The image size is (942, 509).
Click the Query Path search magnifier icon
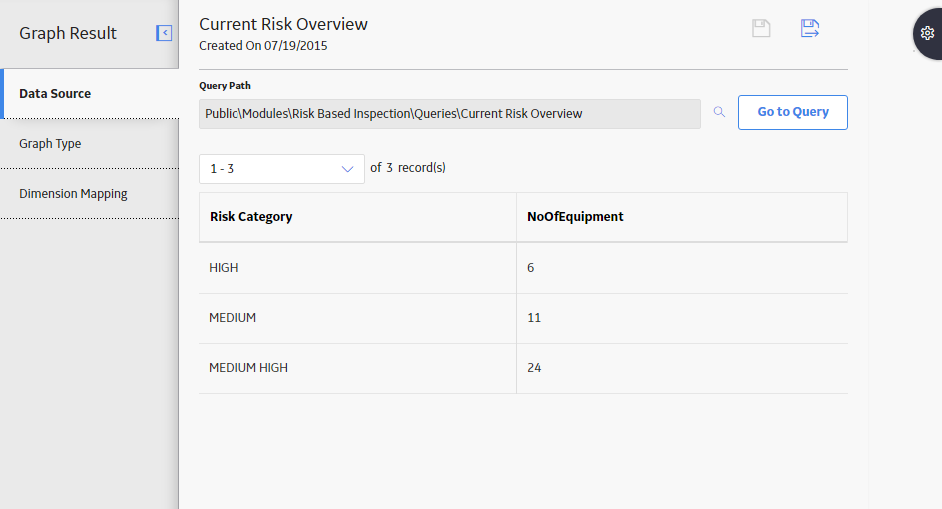719,112
